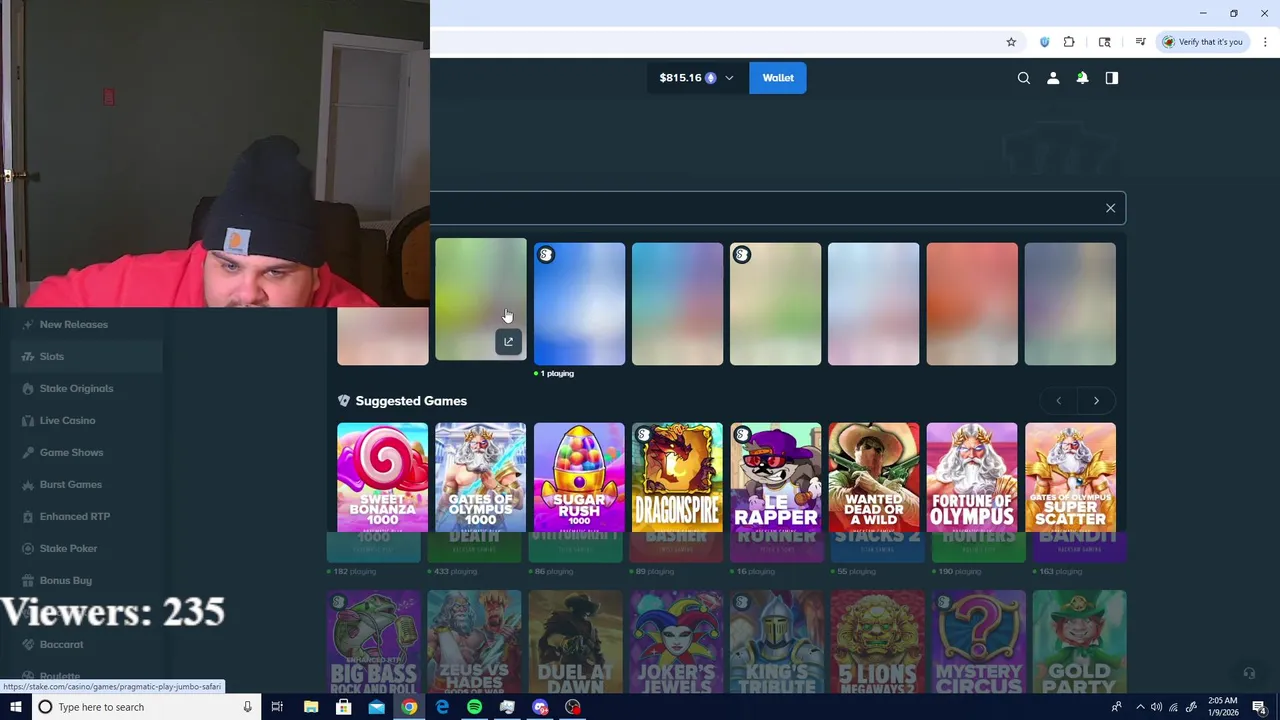Open the Mystery Circus game
1280x720 pixels.
978,642
